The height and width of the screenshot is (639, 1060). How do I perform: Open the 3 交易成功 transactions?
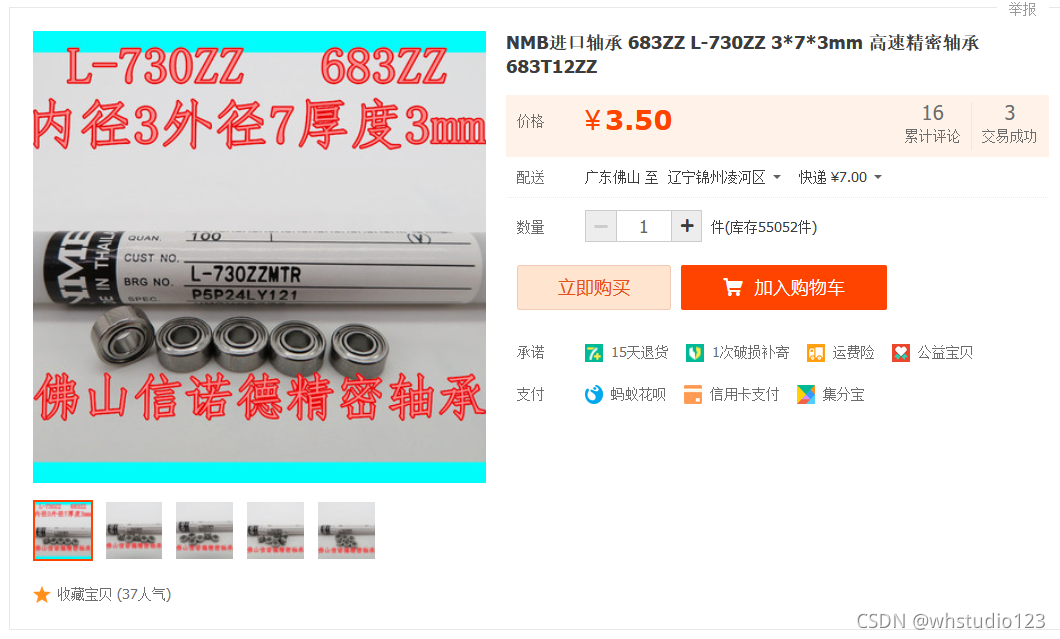tap(1009, 124)
